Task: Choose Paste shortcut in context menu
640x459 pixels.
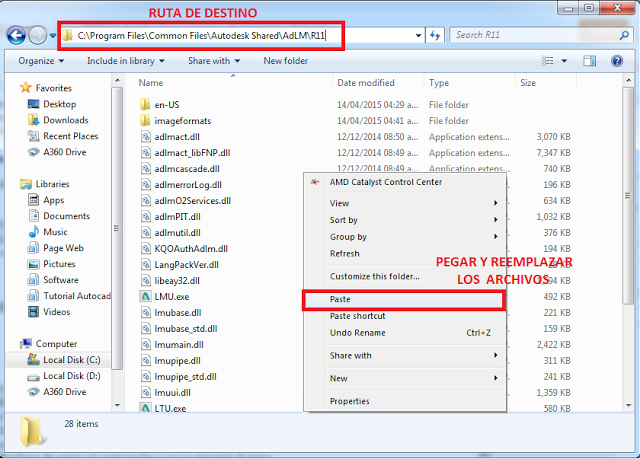Action: 405,316
